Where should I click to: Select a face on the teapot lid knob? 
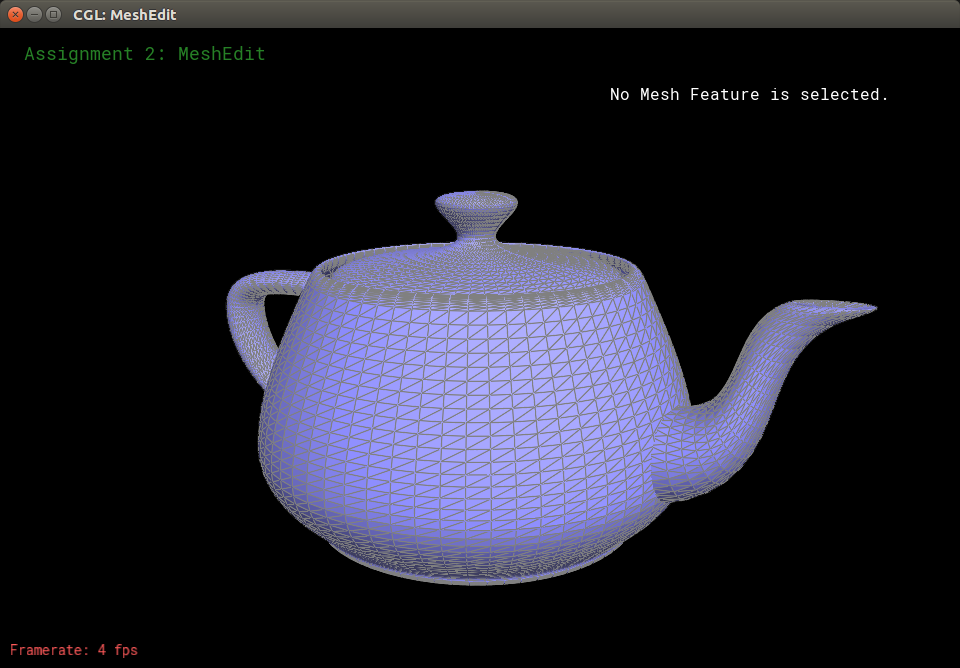(475, 205)
